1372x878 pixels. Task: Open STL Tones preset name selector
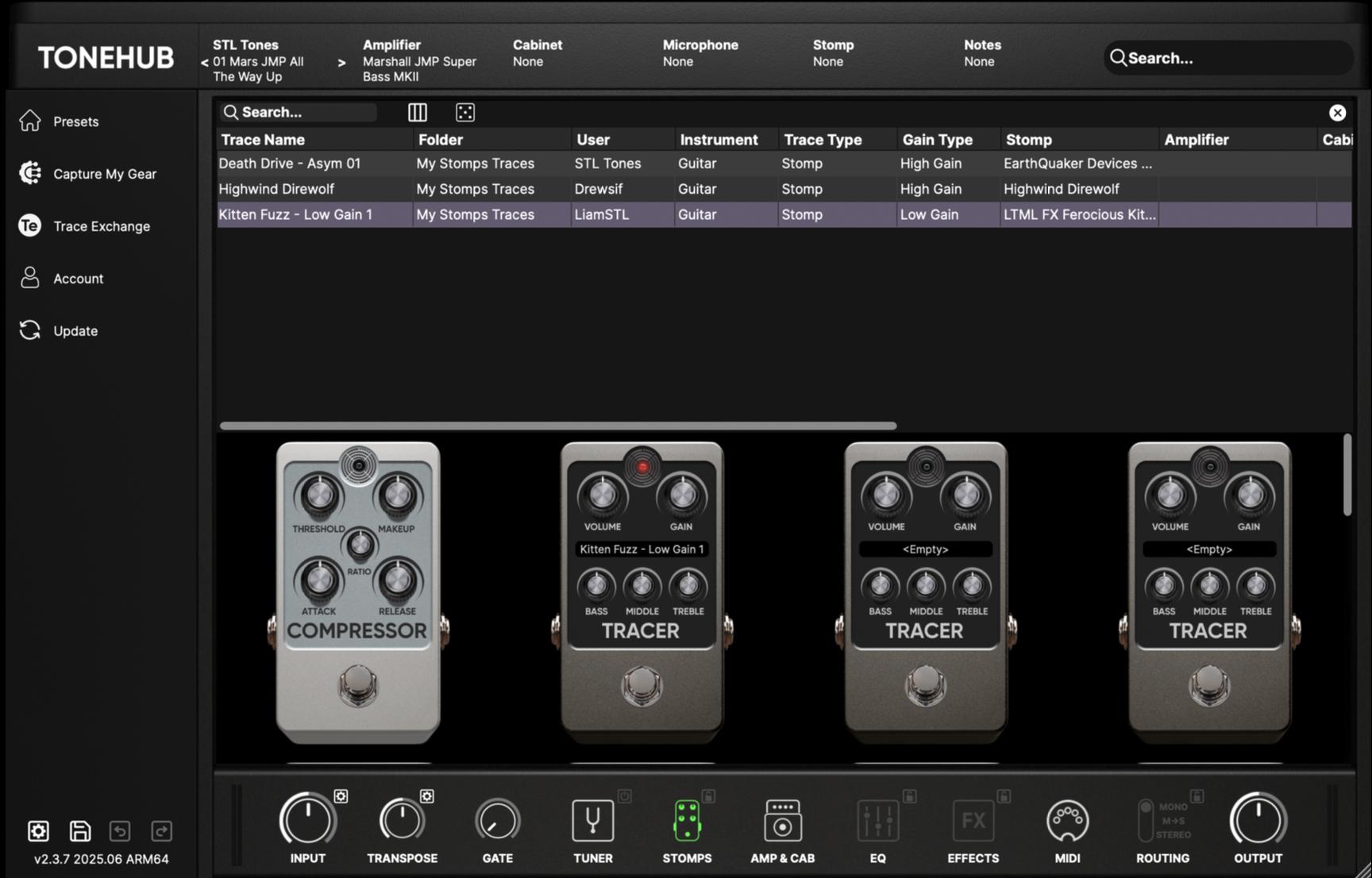[x=258, y=61]
